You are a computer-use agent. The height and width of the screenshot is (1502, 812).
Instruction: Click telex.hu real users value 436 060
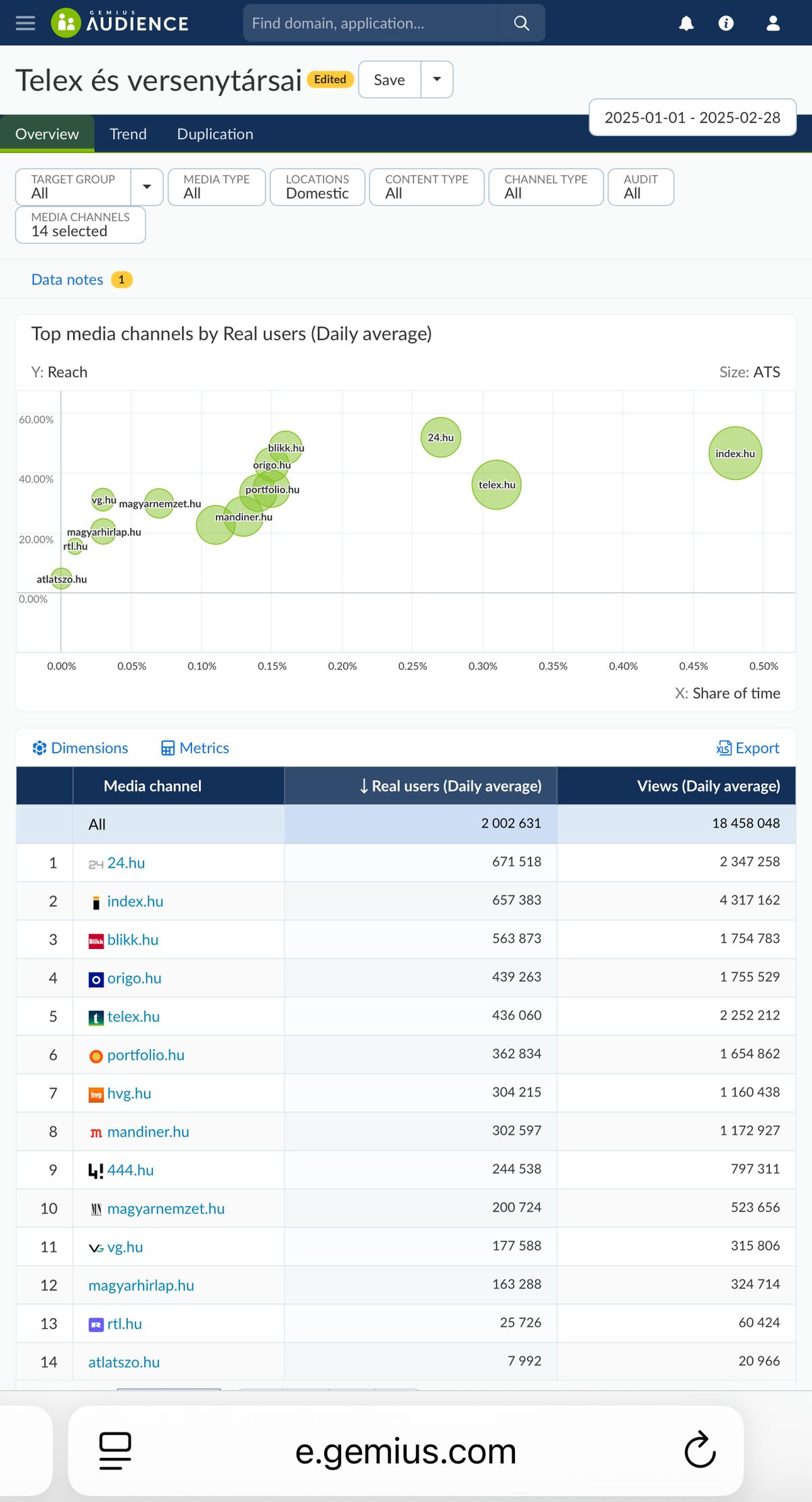tap(516, 1015)
